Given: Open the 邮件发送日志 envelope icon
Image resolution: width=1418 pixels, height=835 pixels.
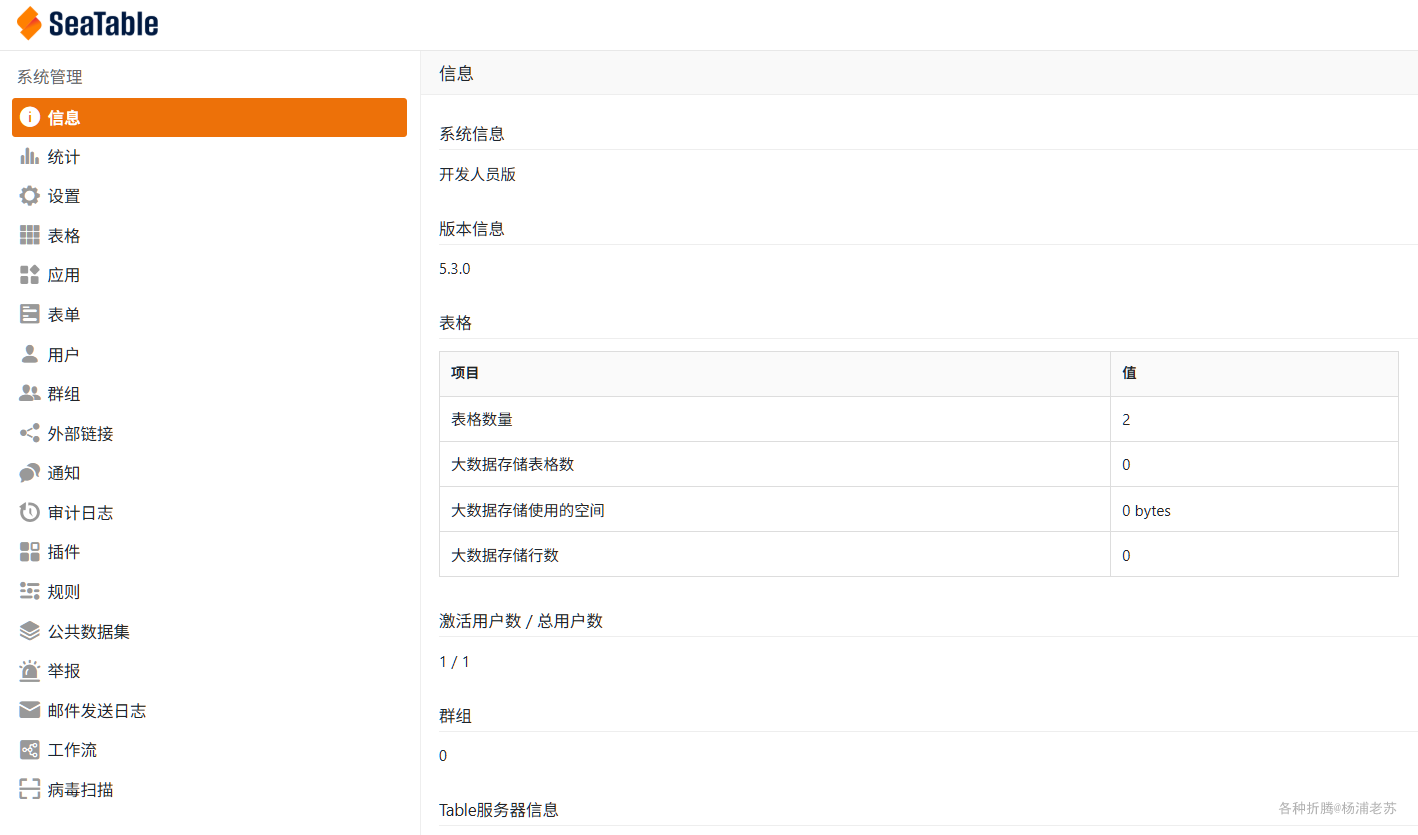Looking at the screenshot, I should (x=30, y=710).
